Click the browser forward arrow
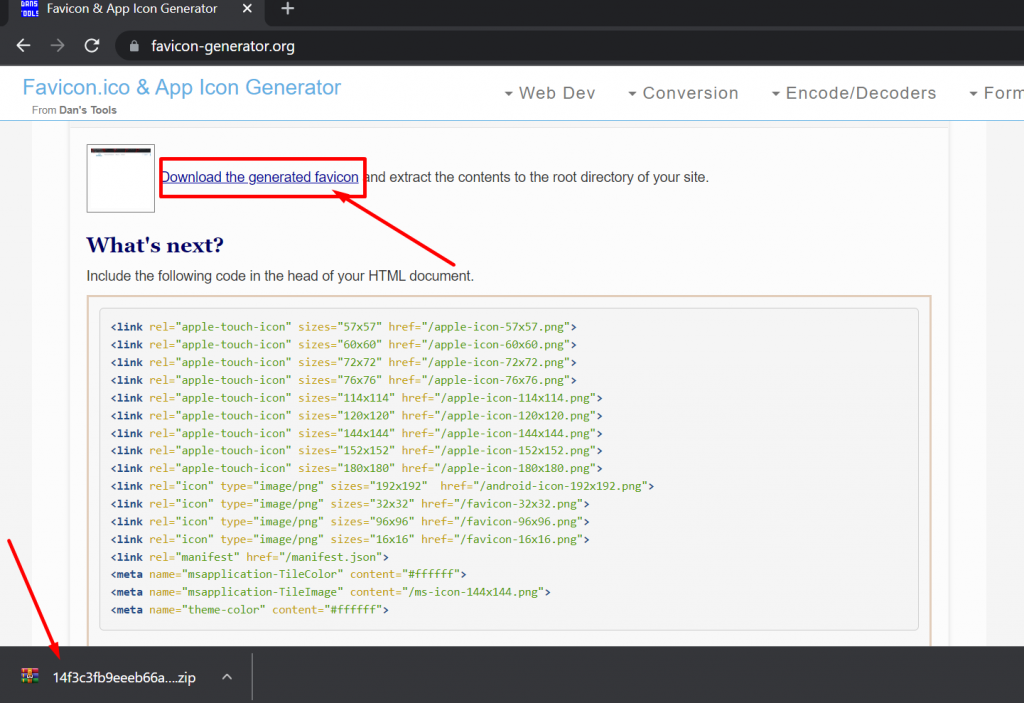This screenshot has width=1024, height=703. [58, 46]
